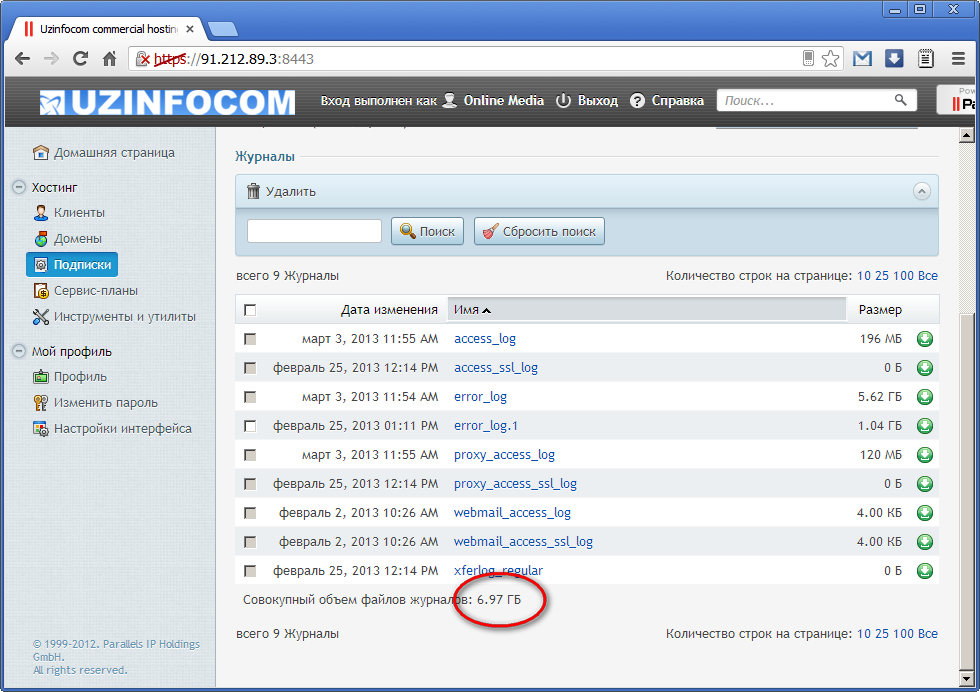Show Все rows at bottom pager

[x=928, y=634]
